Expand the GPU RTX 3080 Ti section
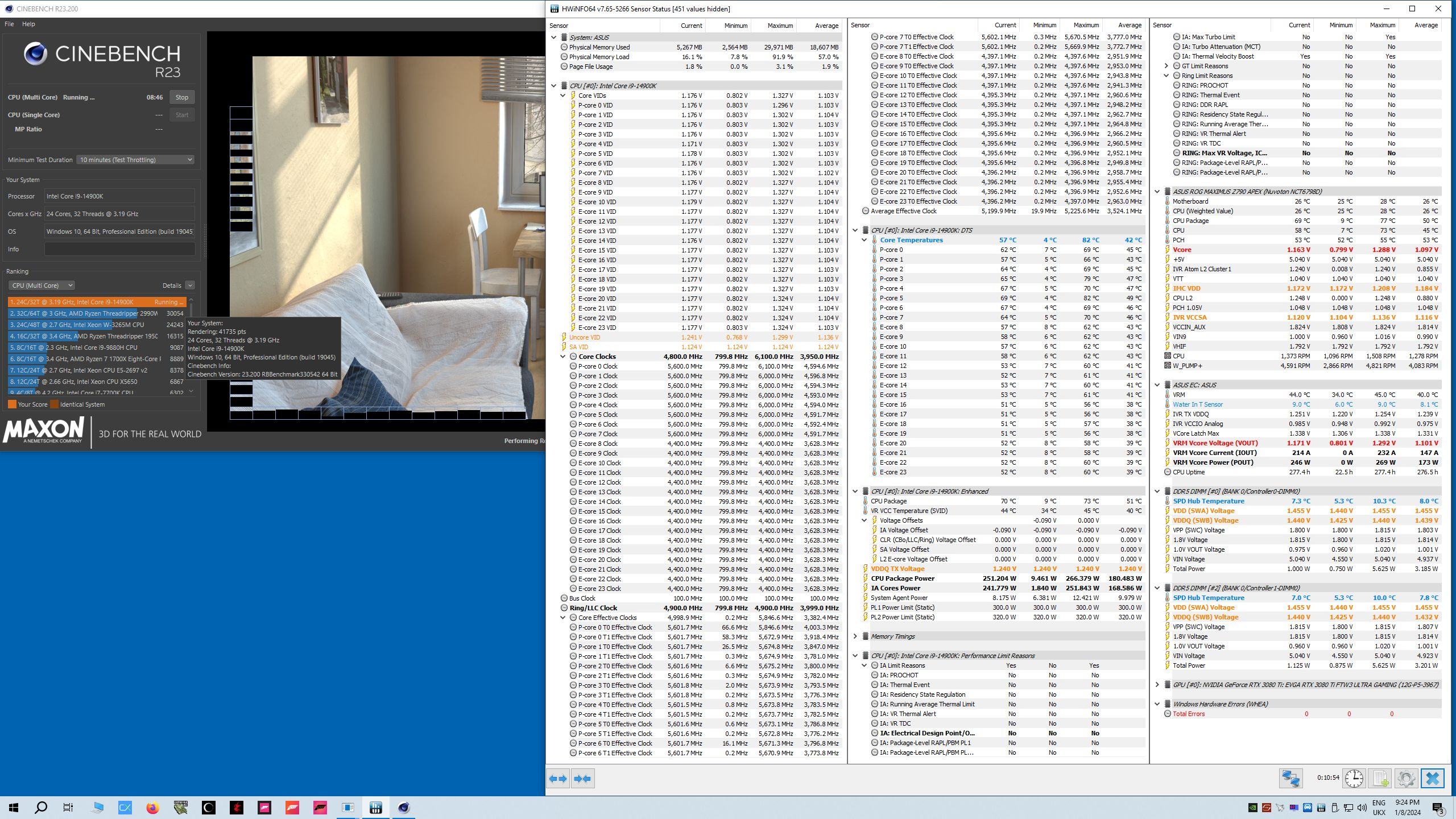Screen dimensions: 1456x819 [x=1157, y=685]
